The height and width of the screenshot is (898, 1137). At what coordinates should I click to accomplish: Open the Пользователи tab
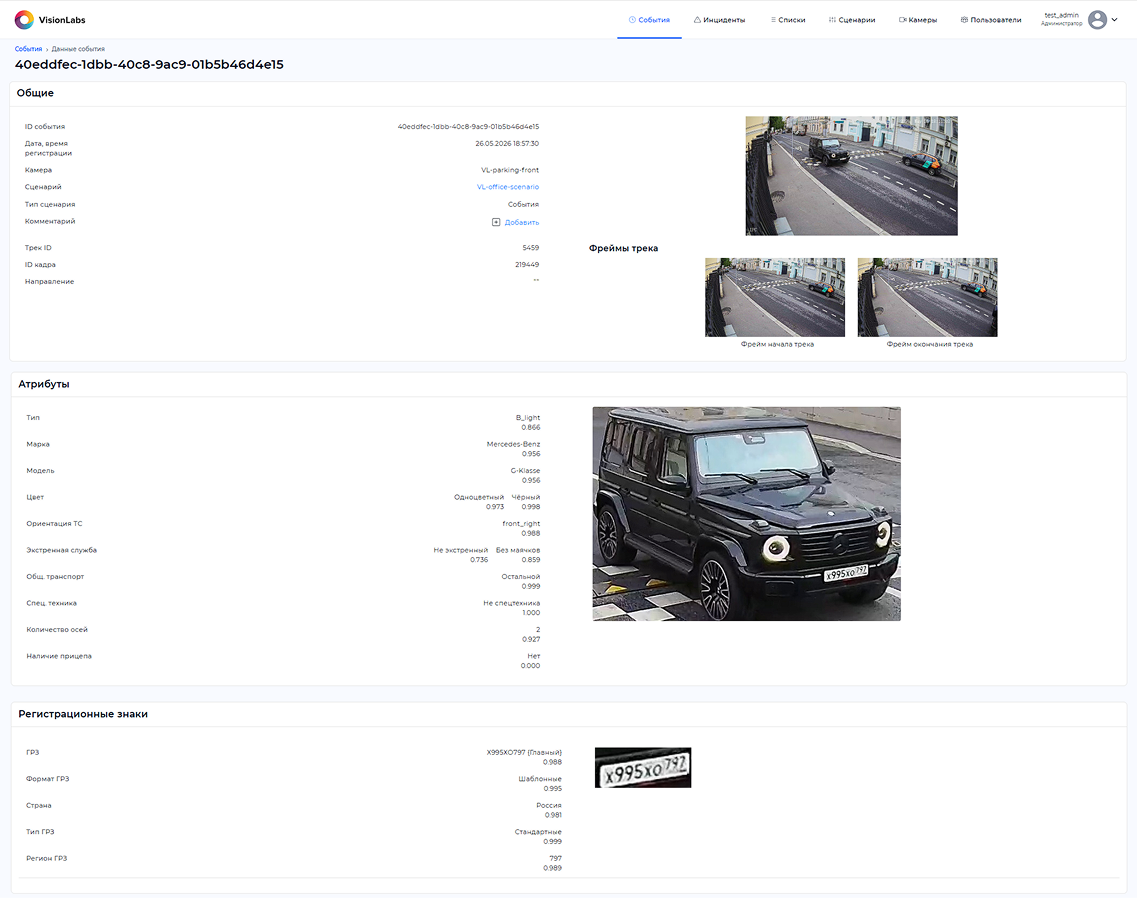(x=991, y=20)
